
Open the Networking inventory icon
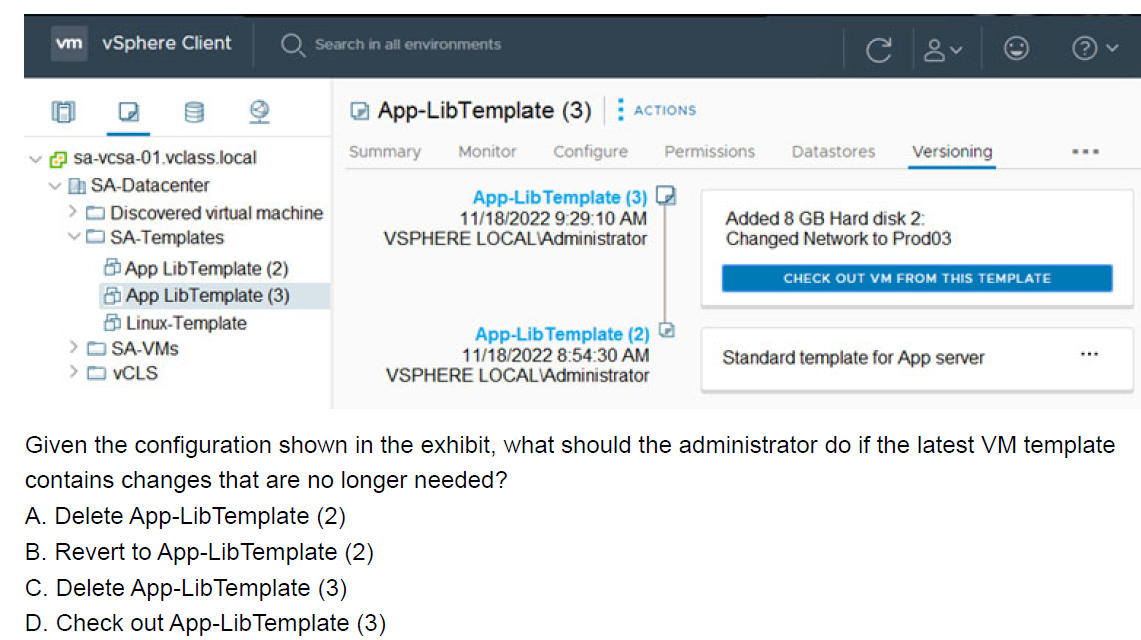258,112
